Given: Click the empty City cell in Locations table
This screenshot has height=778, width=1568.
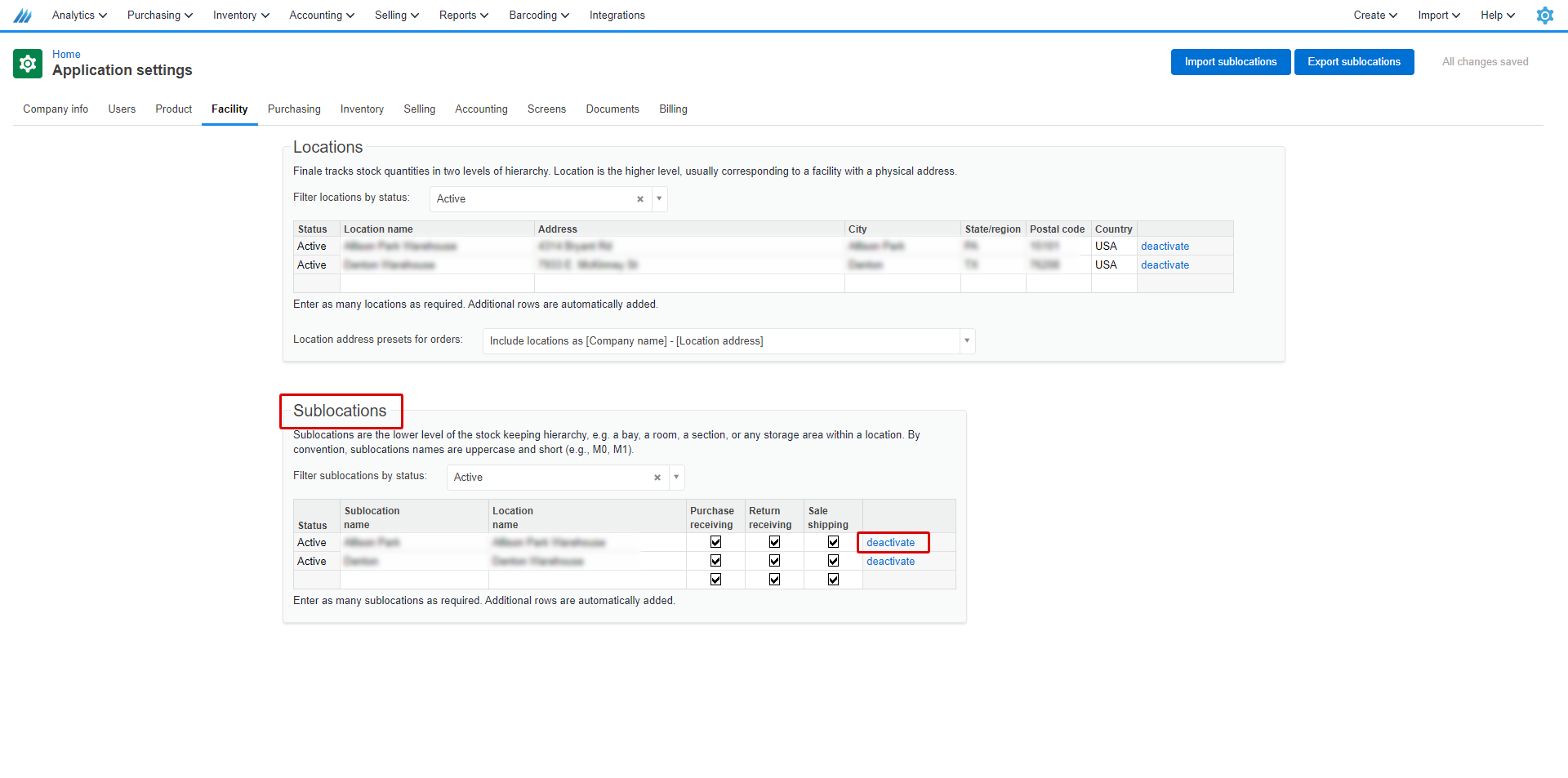Looking at the screenshot, I should click(902, 283).
